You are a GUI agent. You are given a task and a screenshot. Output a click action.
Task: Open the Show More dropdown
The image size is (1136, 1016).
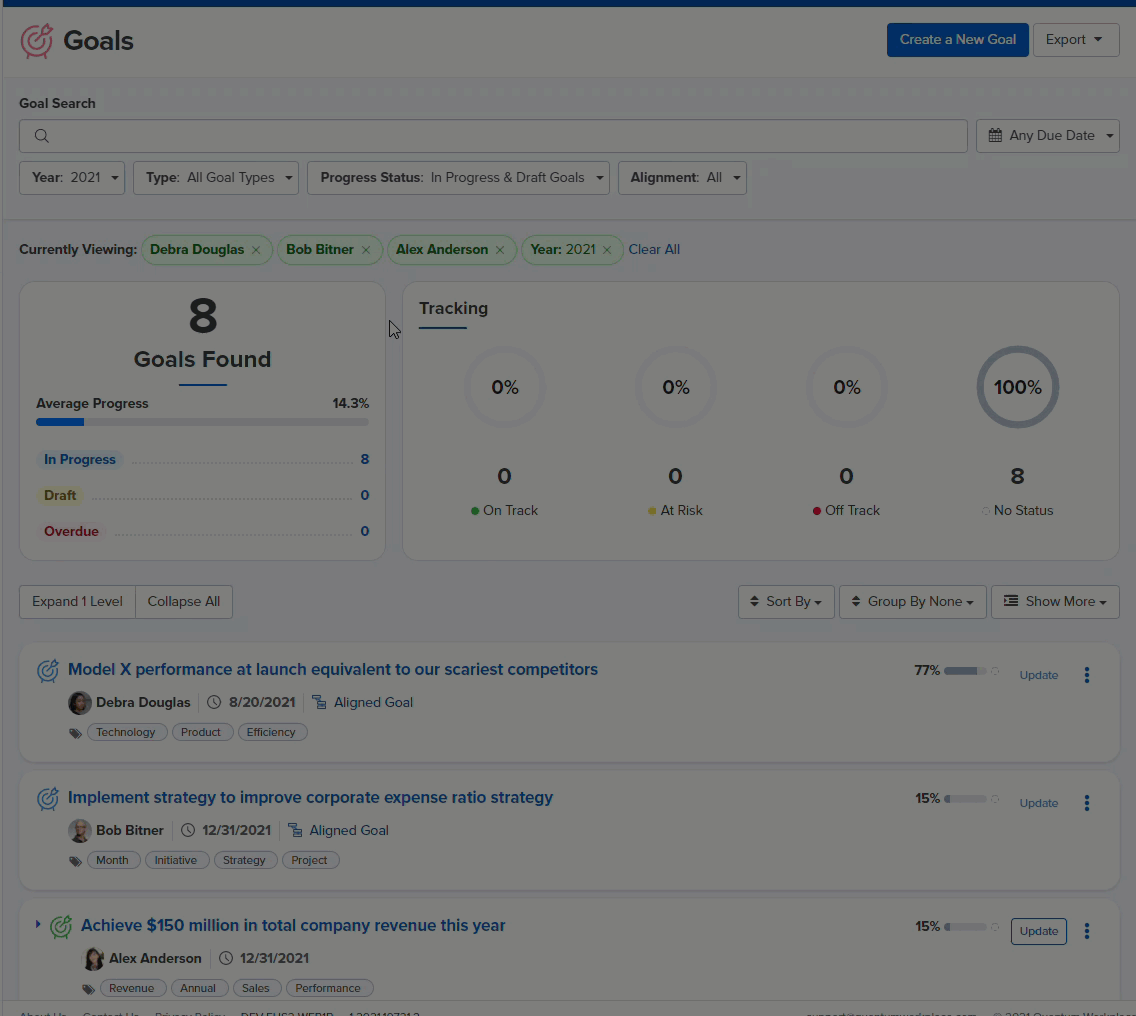[1055, 601]
